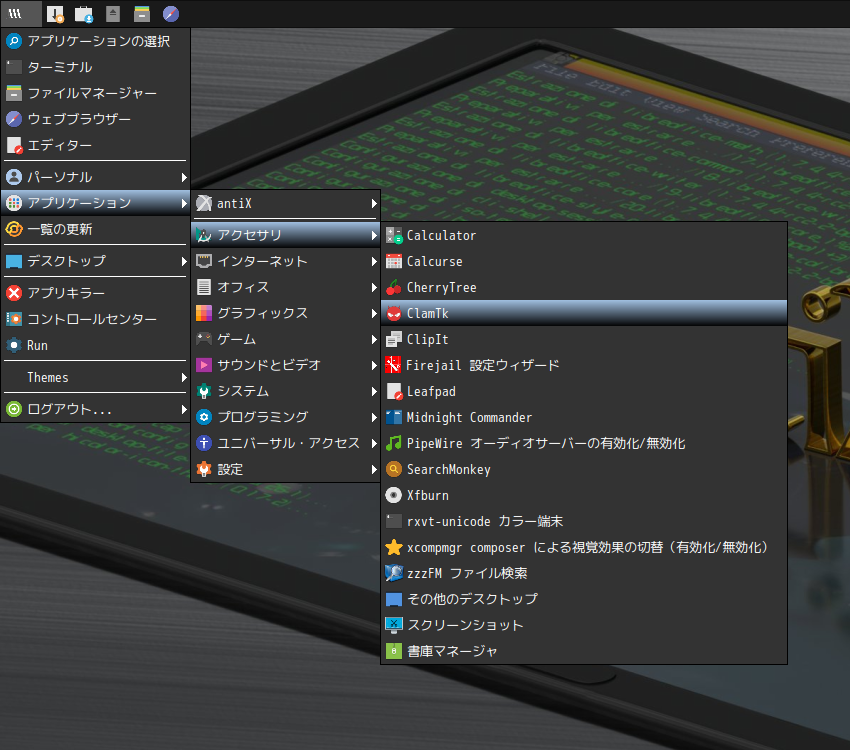This screenshot has height=750, width=850.
Task: Select the xcompmgr composer 視覚効果の切替 entry text
Action: [x=588, y=547]
